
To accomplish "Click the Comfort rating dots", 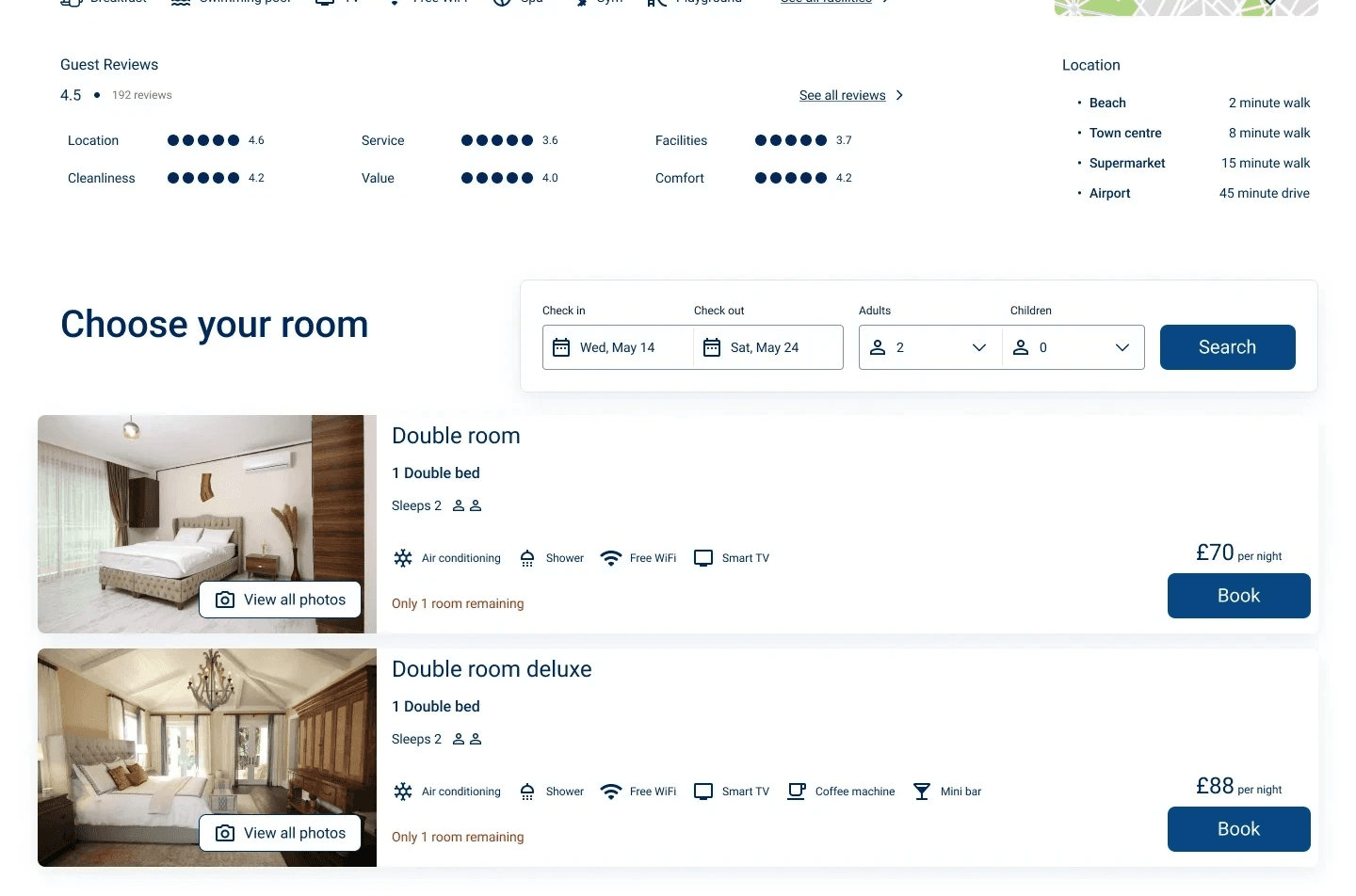I will point(791,178).
